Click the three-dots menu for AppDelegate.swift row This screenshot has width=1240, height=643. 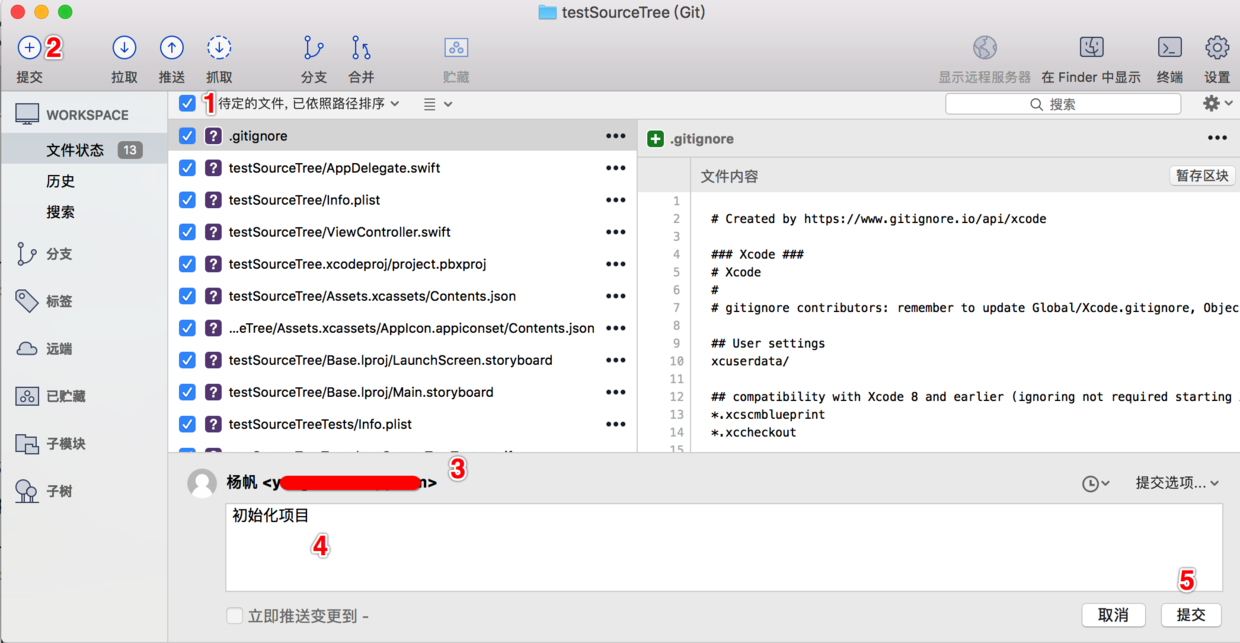point(616,168)
